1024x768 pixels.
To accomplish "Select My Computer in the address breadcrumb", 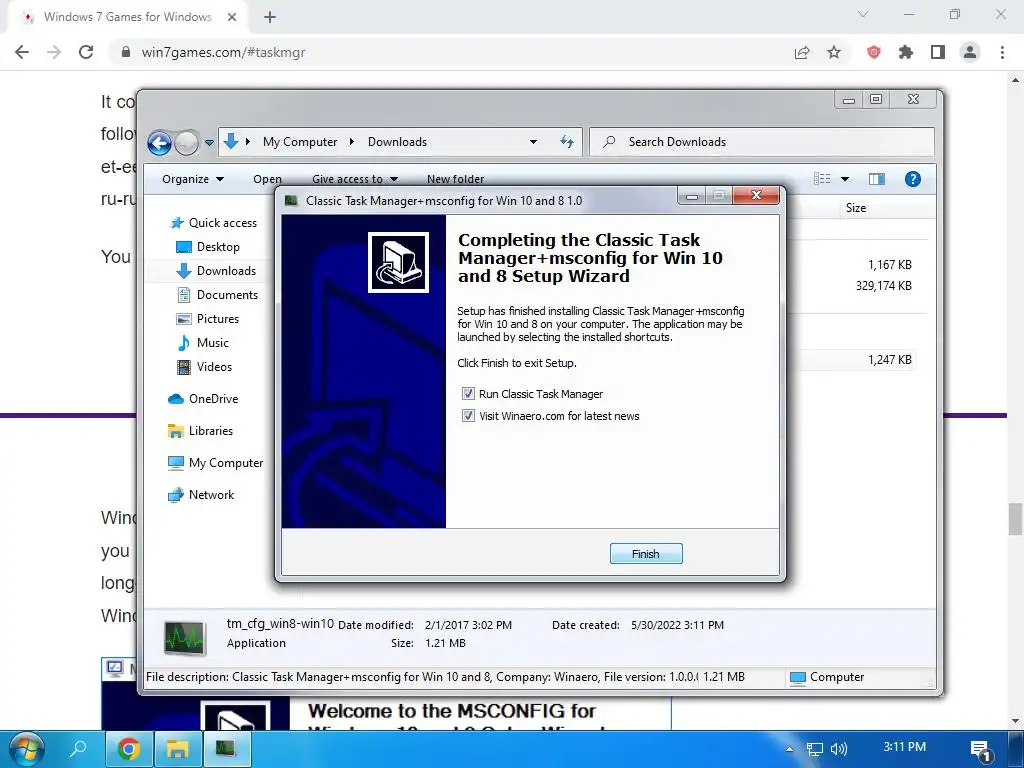I will pyautogui.click(x=300, y=142).
